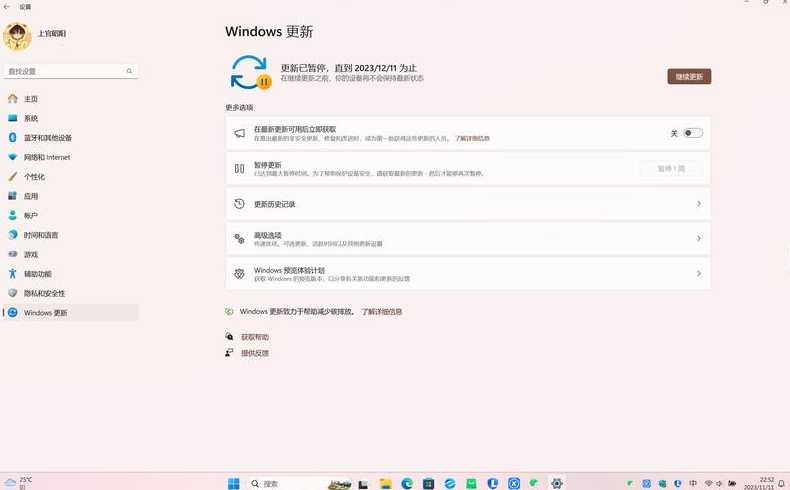The width and height of the screenshot is (790, 490).
Task: Select the person icon for 帐户
Action: (x=13, y=215)
